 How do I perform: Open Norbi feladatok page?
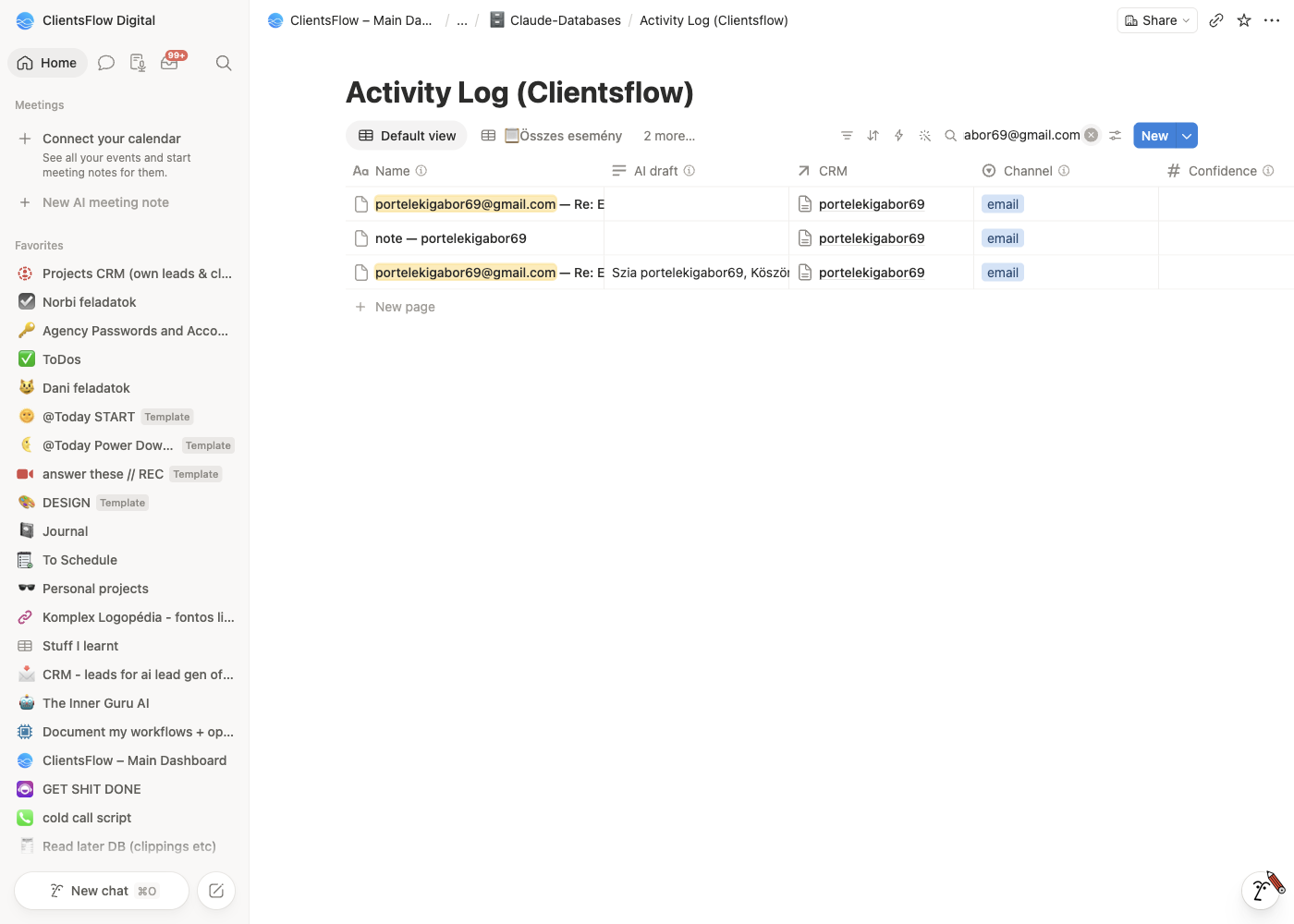click(x=125, y=302)
